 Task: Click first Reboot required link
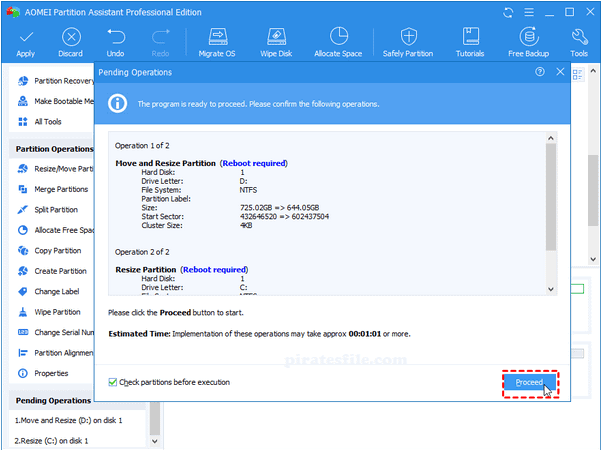point(254,163)
